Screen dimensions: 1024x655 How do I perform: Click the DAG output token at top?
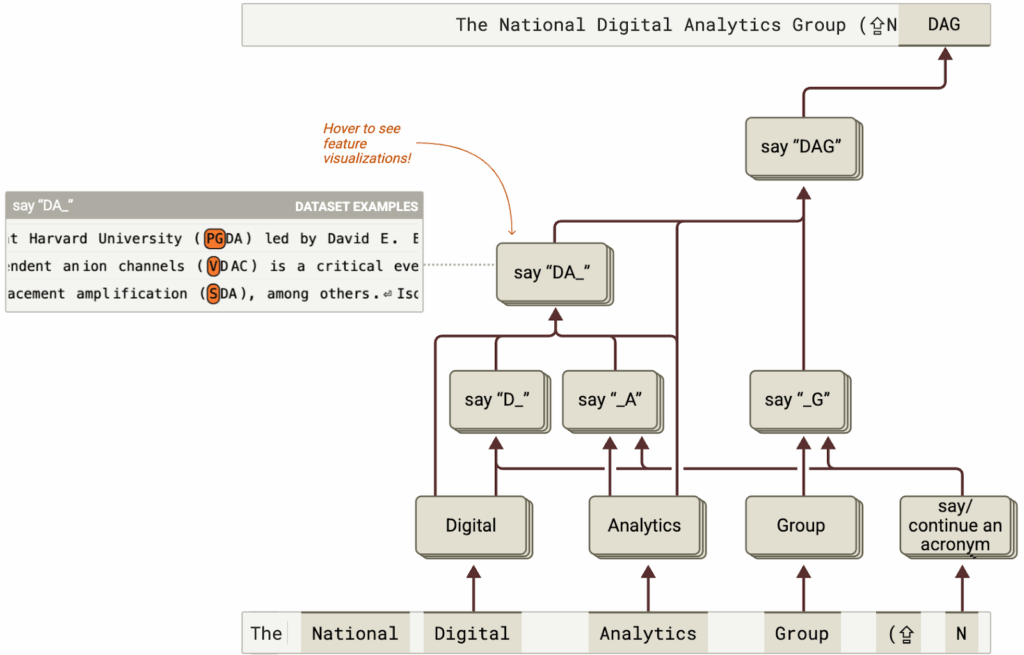click(x=943, y=24)
